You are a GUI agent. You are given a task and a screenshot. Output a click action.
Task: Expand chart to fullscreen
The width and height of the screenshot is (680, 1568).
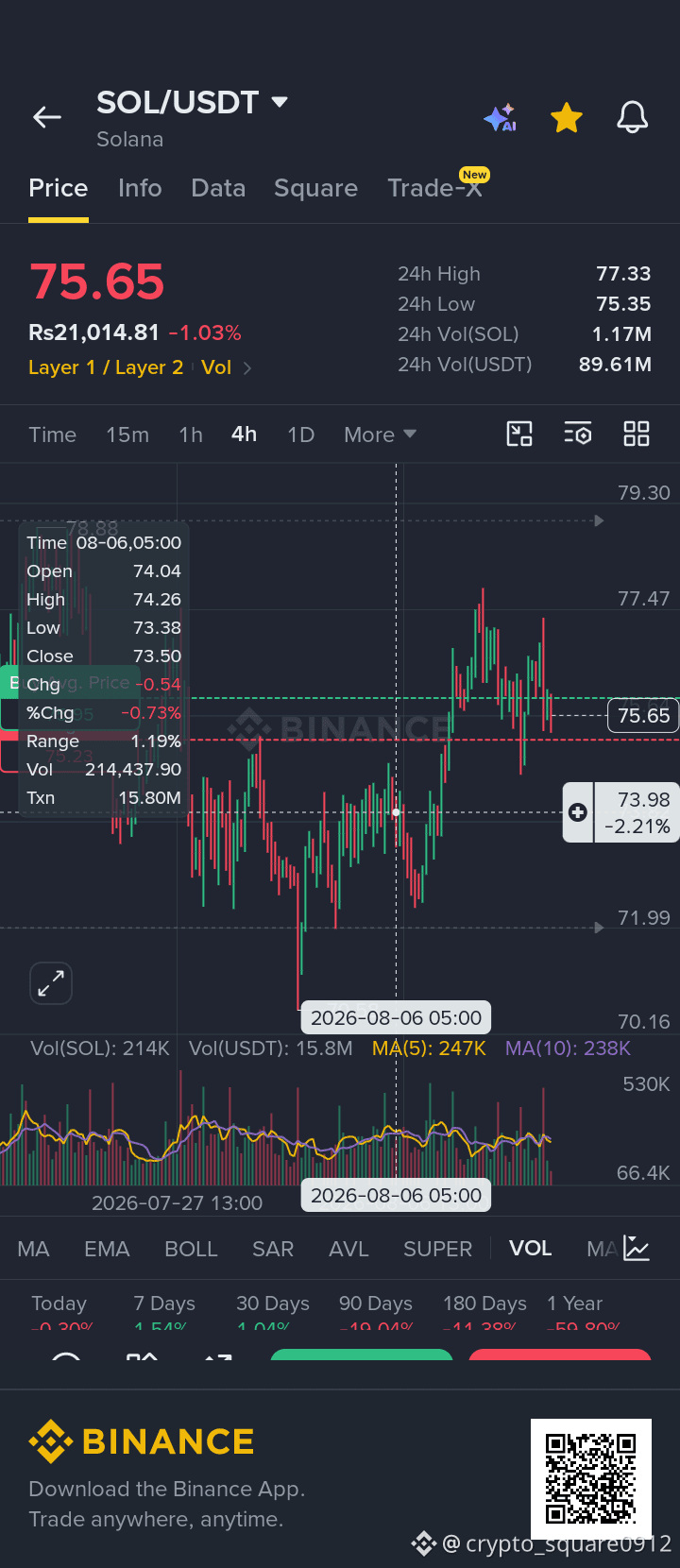pyautogui.click(x=51, y=983)
